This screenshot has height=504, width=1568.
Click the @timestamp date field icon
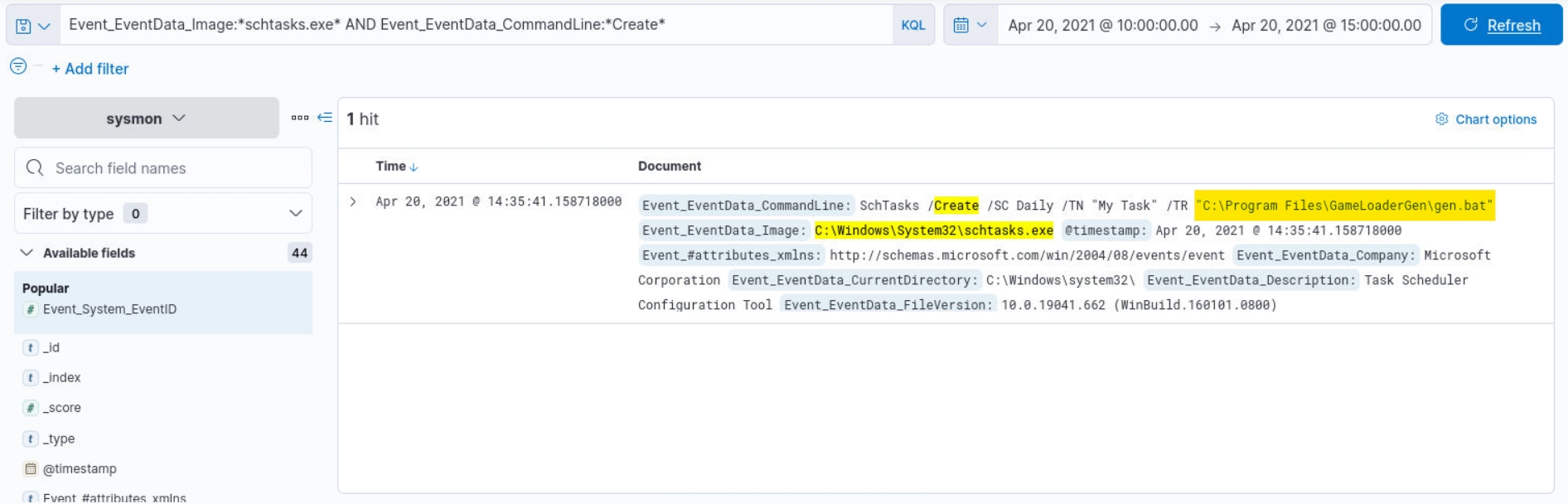pos(31,469)
